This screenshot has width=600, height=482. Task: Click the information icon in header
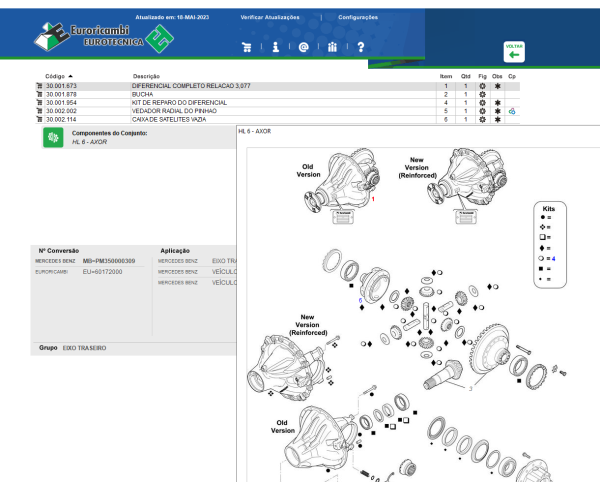[x=276, y=47]
